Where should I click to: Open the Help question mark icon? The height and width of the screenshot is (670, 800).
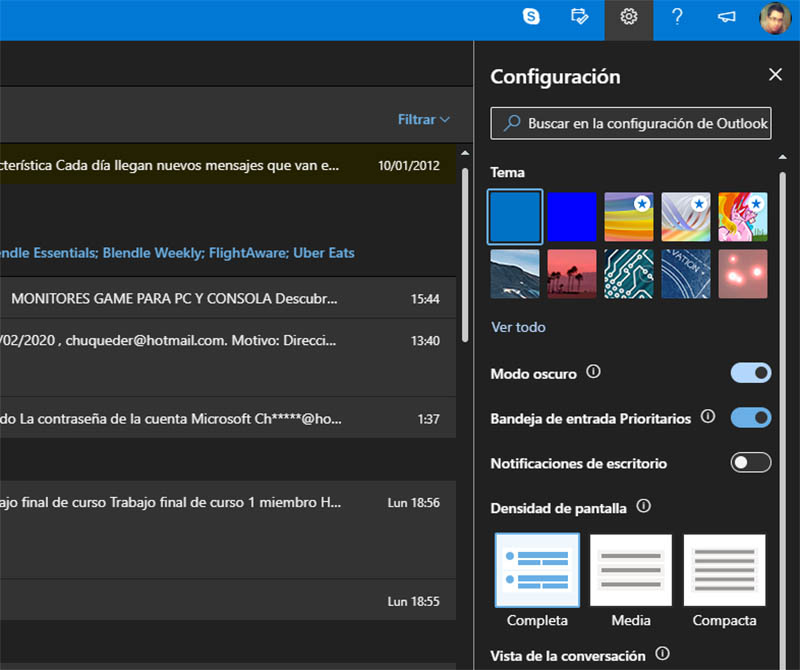pyautogui.click(x=677, y=17)
